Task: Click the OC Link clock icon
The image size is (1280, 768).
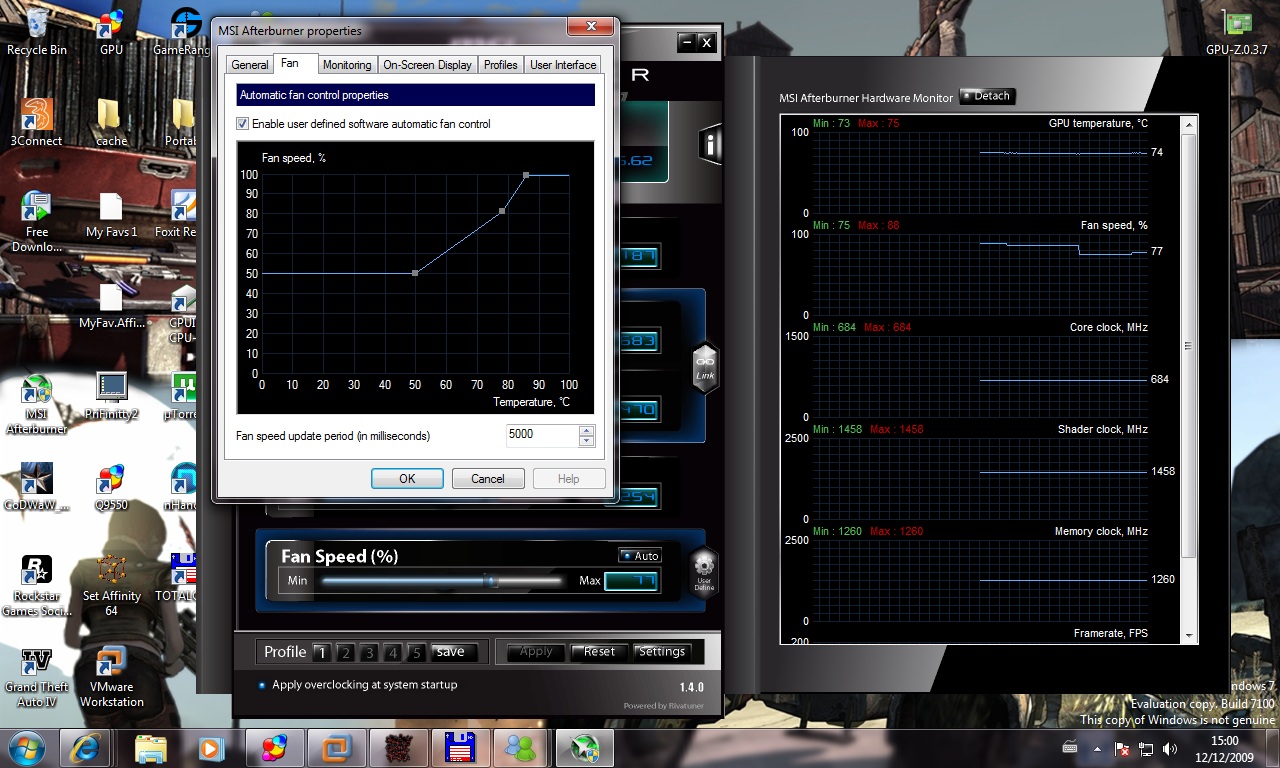Action: click(x=705, y=367)
